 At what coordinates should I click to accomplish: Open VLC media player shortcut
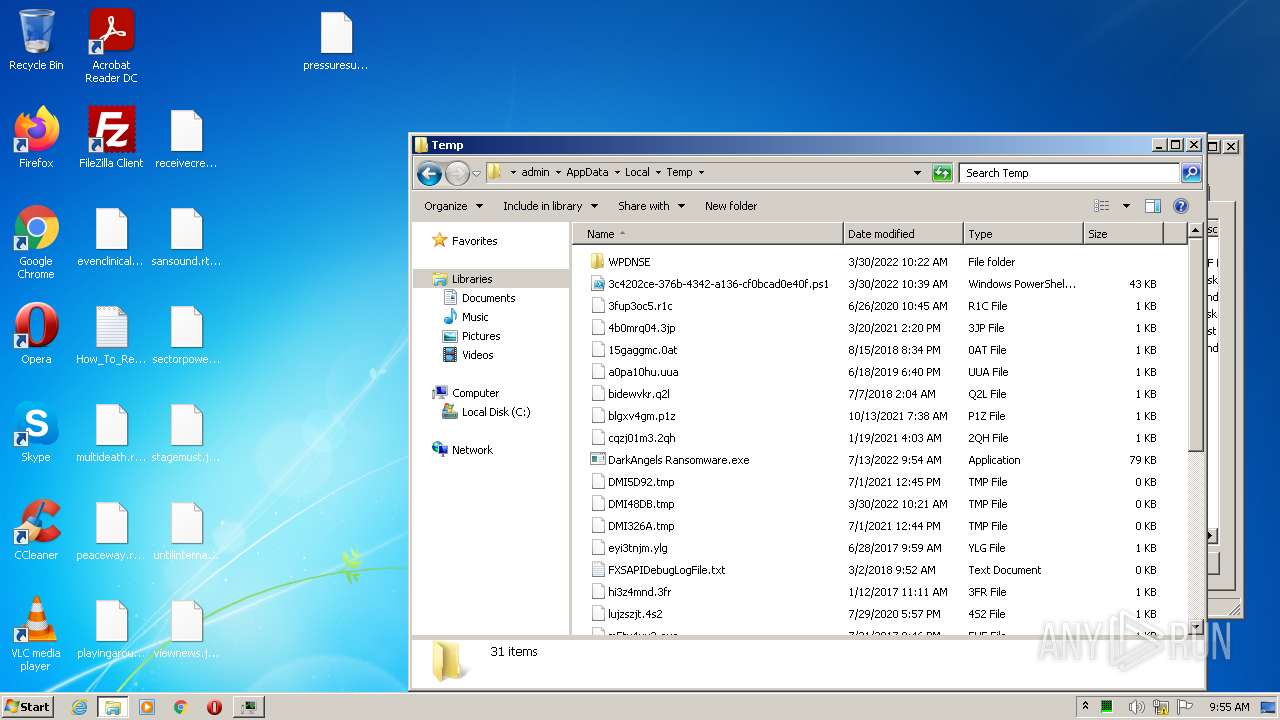pos(36,634)
